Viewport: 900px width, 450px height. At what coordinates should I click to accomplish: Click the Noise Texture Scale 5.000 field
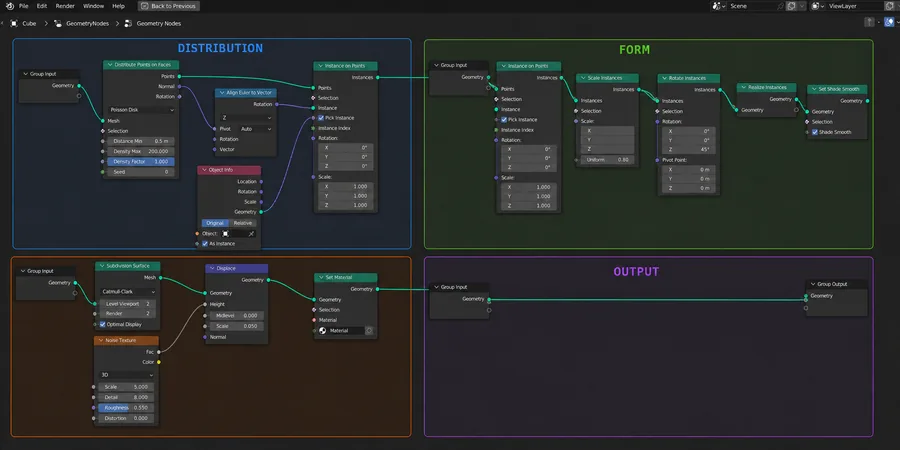pos(126,387)
